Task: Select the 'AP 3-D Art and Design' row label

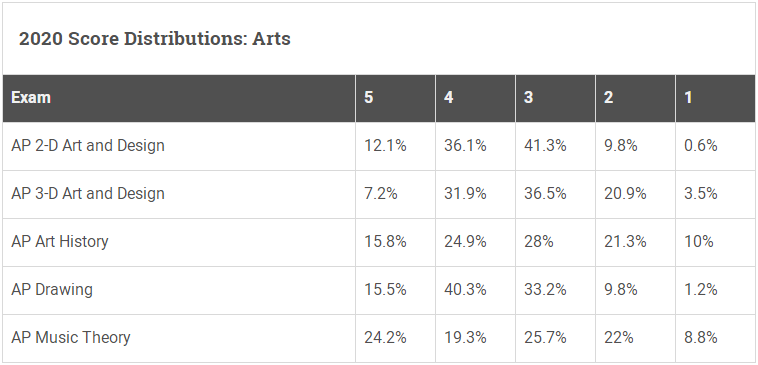Action: pyautogui.click(x=88, y=193)
